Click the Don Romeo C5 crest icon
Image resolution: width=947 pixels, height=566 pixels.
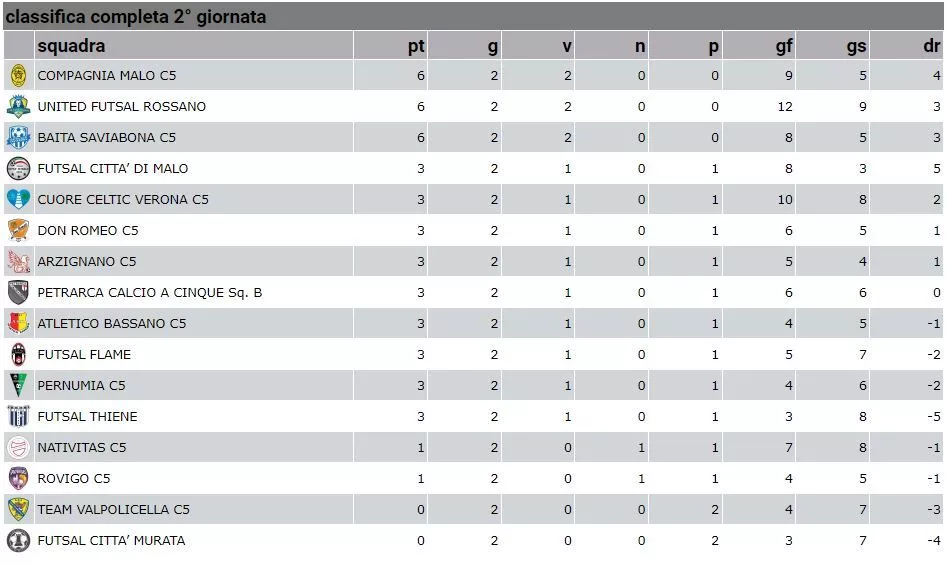(19, 230)
